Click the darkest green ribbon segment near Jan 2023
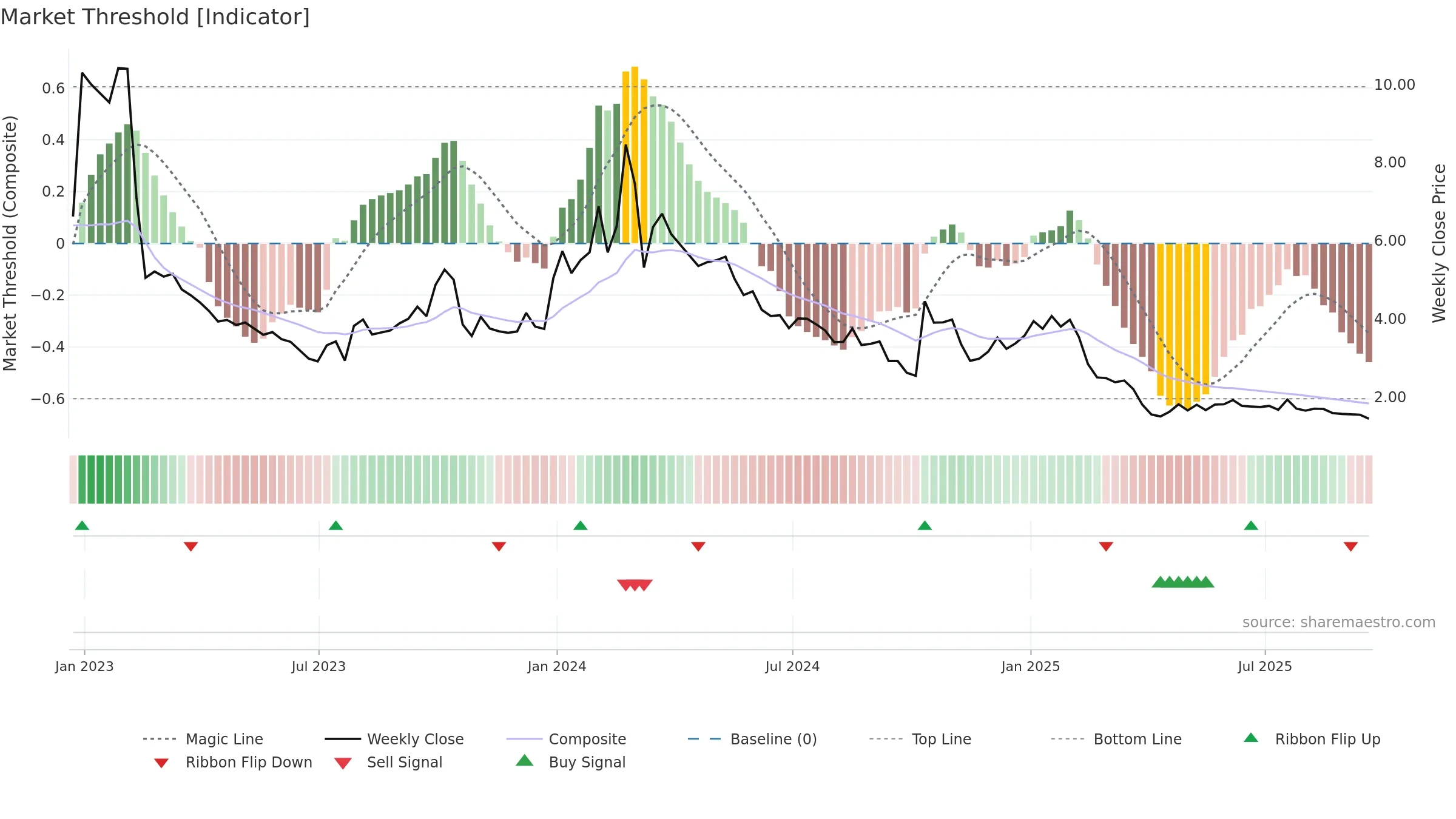 pos(91,479)
